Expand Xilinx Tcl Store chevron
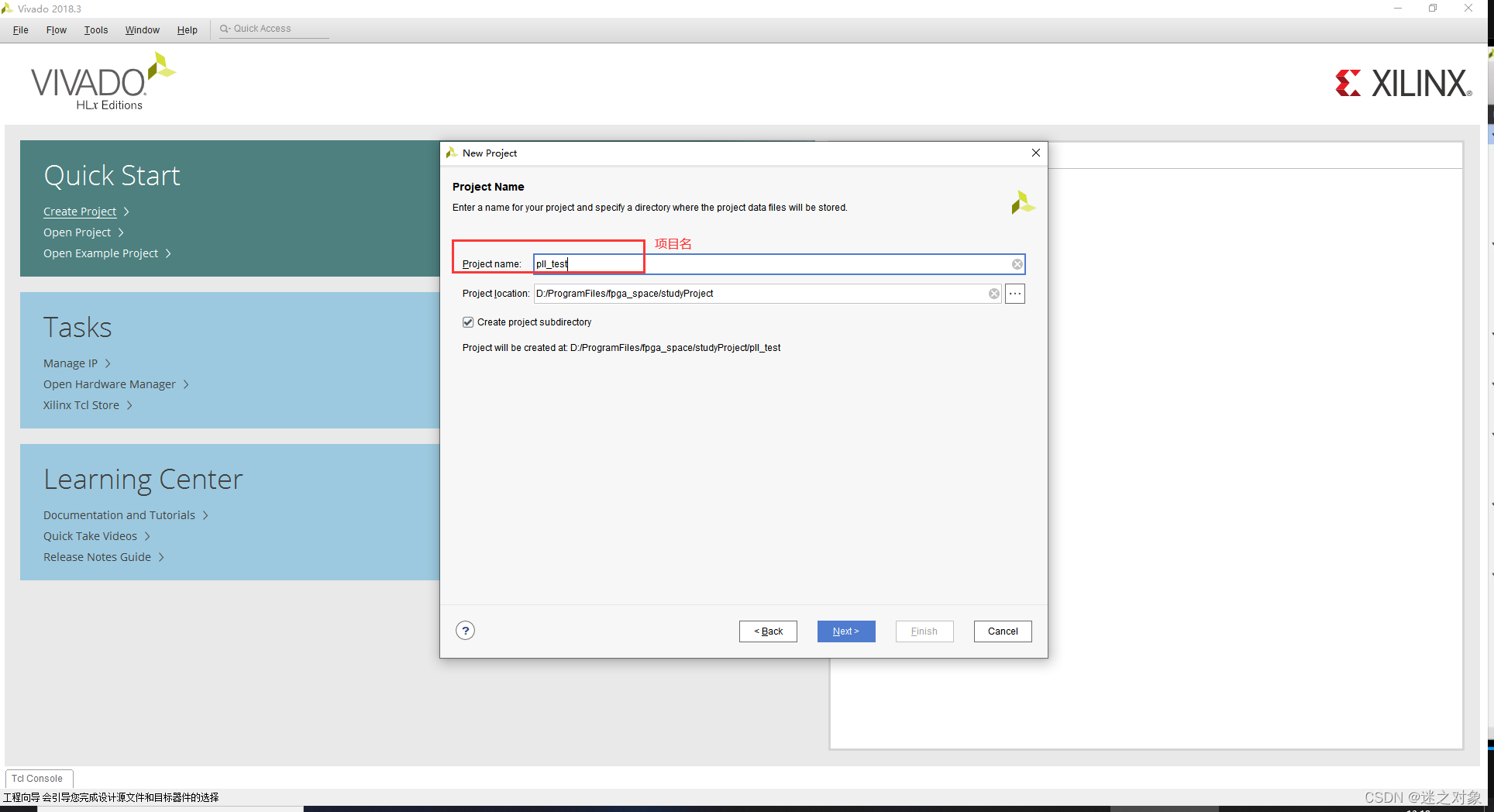 129,405
